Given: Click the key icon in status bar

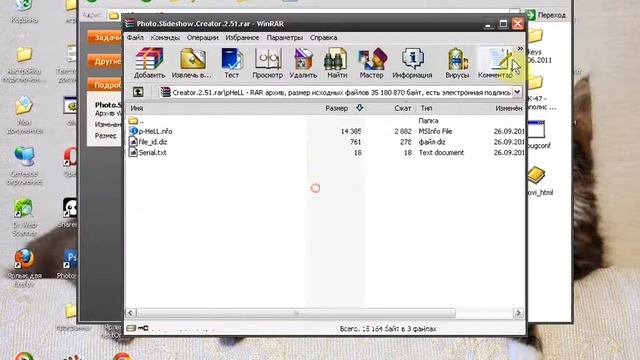Looking at the screenshot, I should click(x=143, y=328).
